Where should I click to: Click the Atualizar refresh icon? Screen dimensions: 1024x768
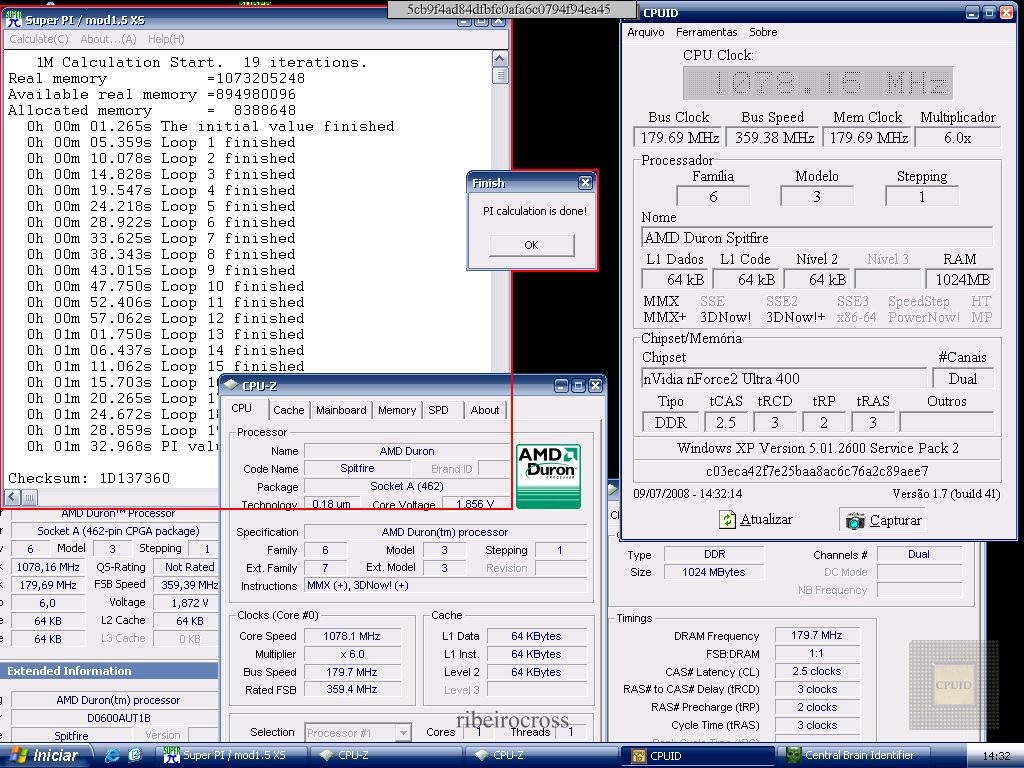727,520
